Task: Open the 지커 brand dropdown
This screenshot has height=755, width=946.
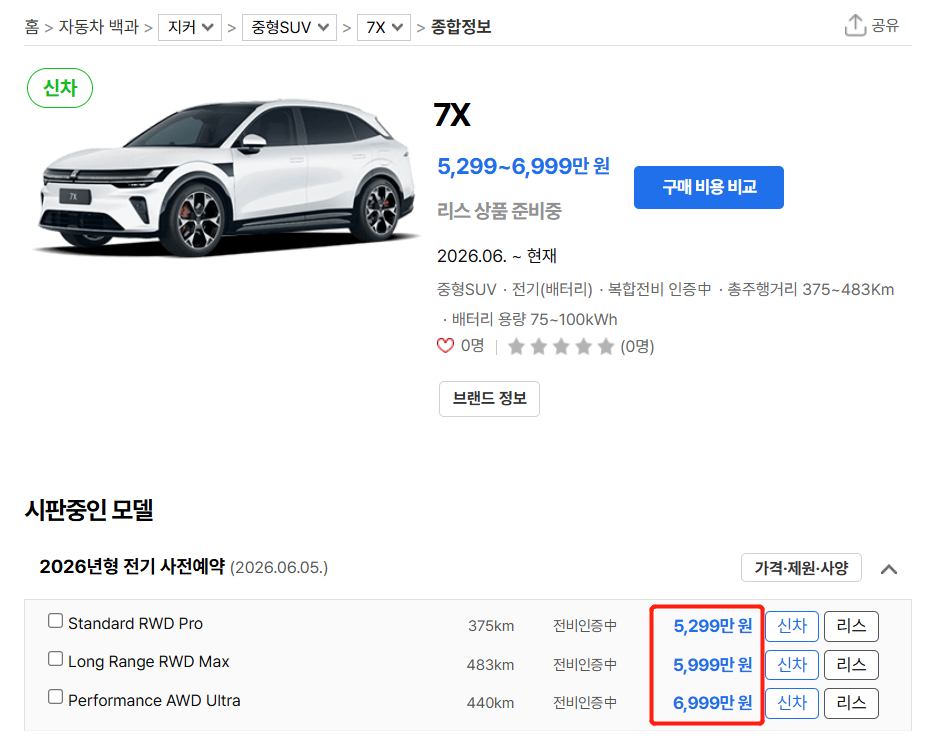Action: click(190, 27)
